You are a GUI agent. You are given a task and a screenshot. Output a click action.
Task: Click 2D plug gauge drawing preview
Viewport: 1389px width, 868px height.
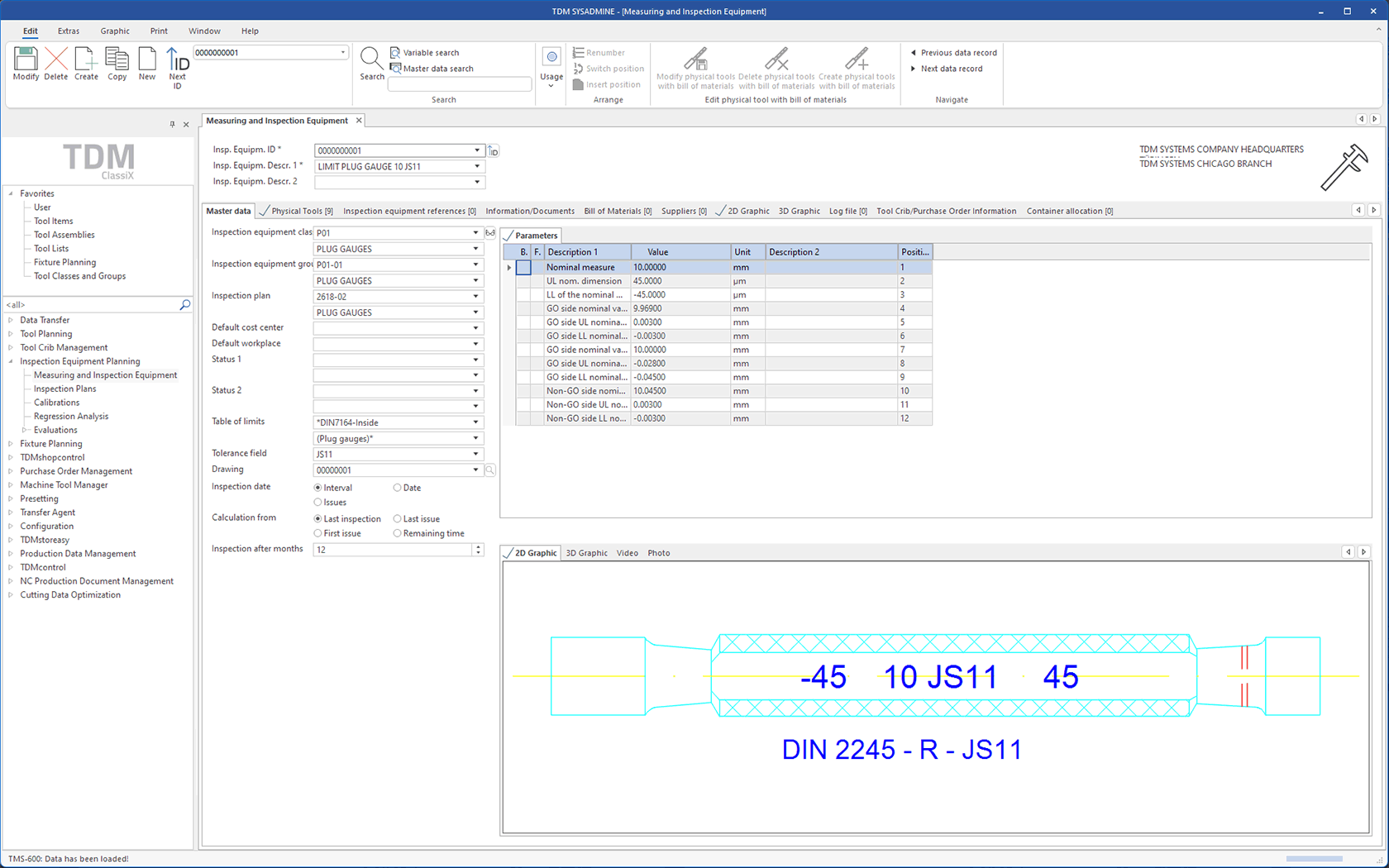pos(935,696)
